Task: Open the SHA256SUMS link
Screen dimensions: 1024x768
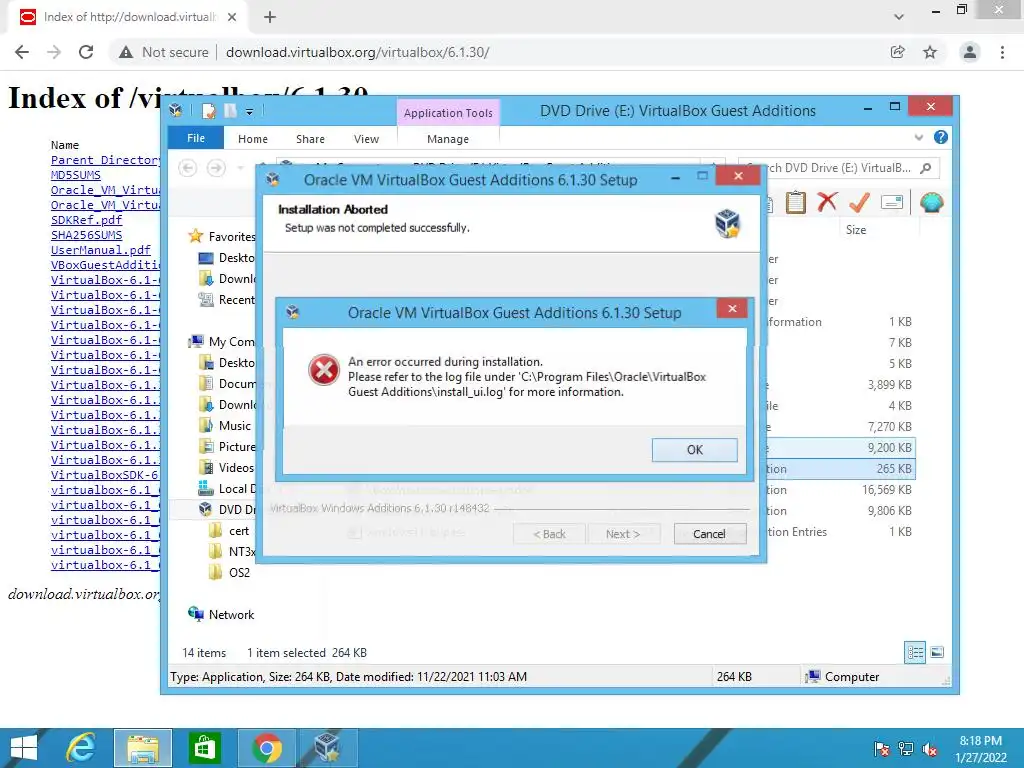Action: [86, 235]
